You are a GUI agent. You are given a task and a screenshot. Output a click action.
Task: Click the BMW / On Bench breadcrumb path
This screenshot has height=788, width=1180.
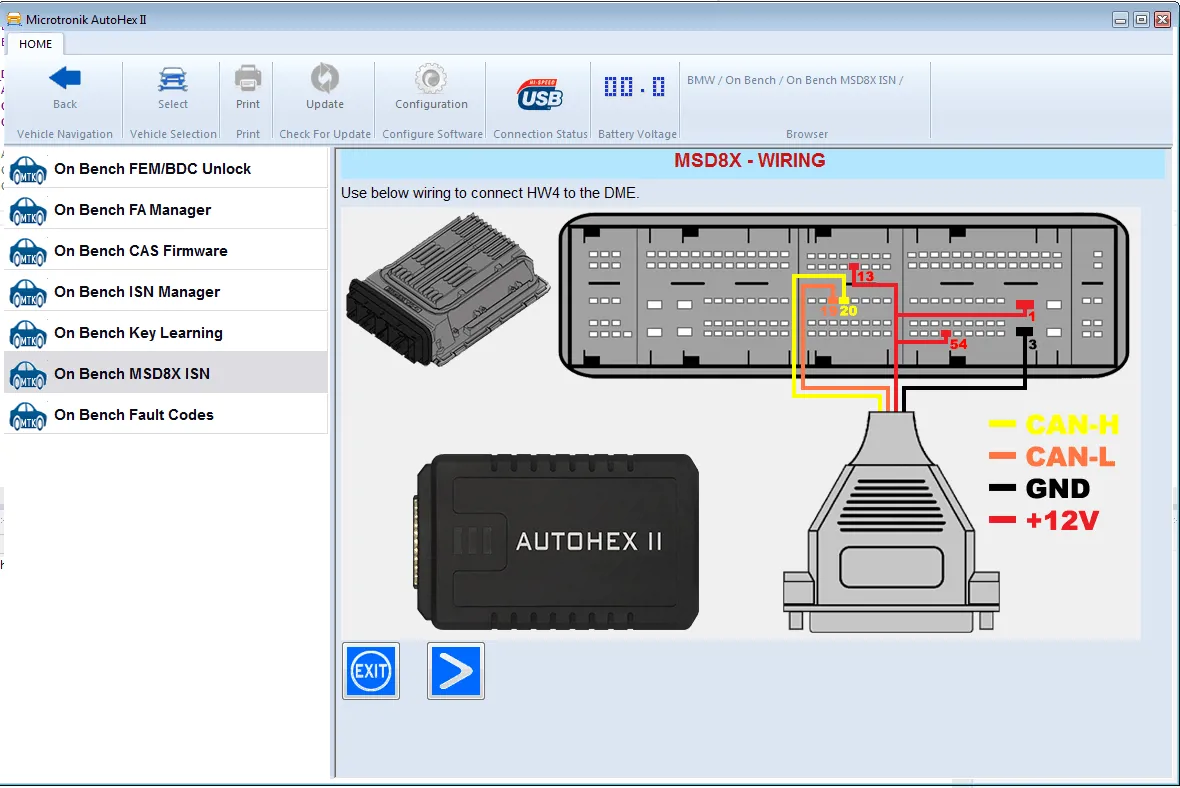click(795, 80)
